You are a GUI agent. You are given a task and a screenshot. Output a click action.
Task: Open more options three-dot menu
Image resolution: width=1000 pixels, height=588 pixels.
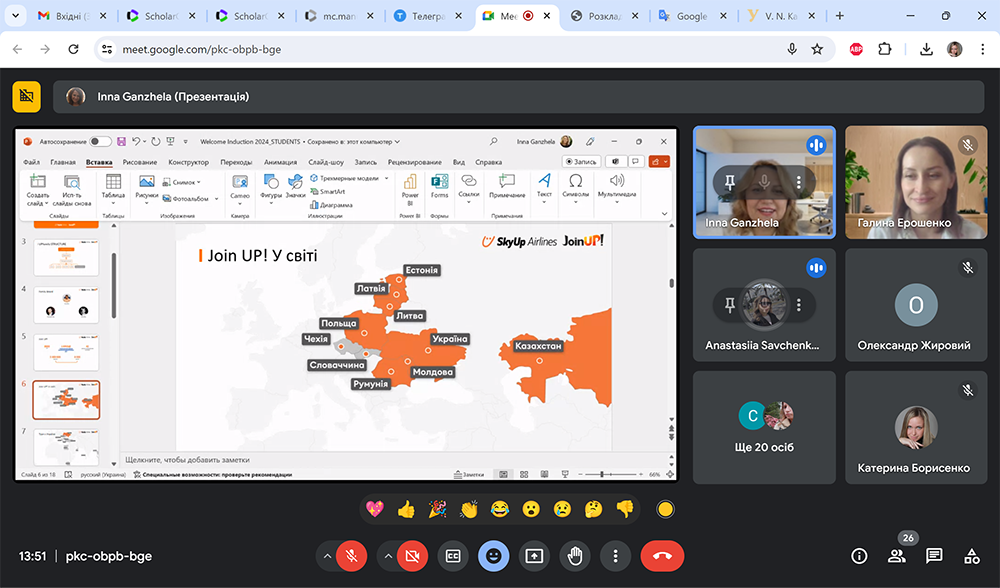pos(616,556)
